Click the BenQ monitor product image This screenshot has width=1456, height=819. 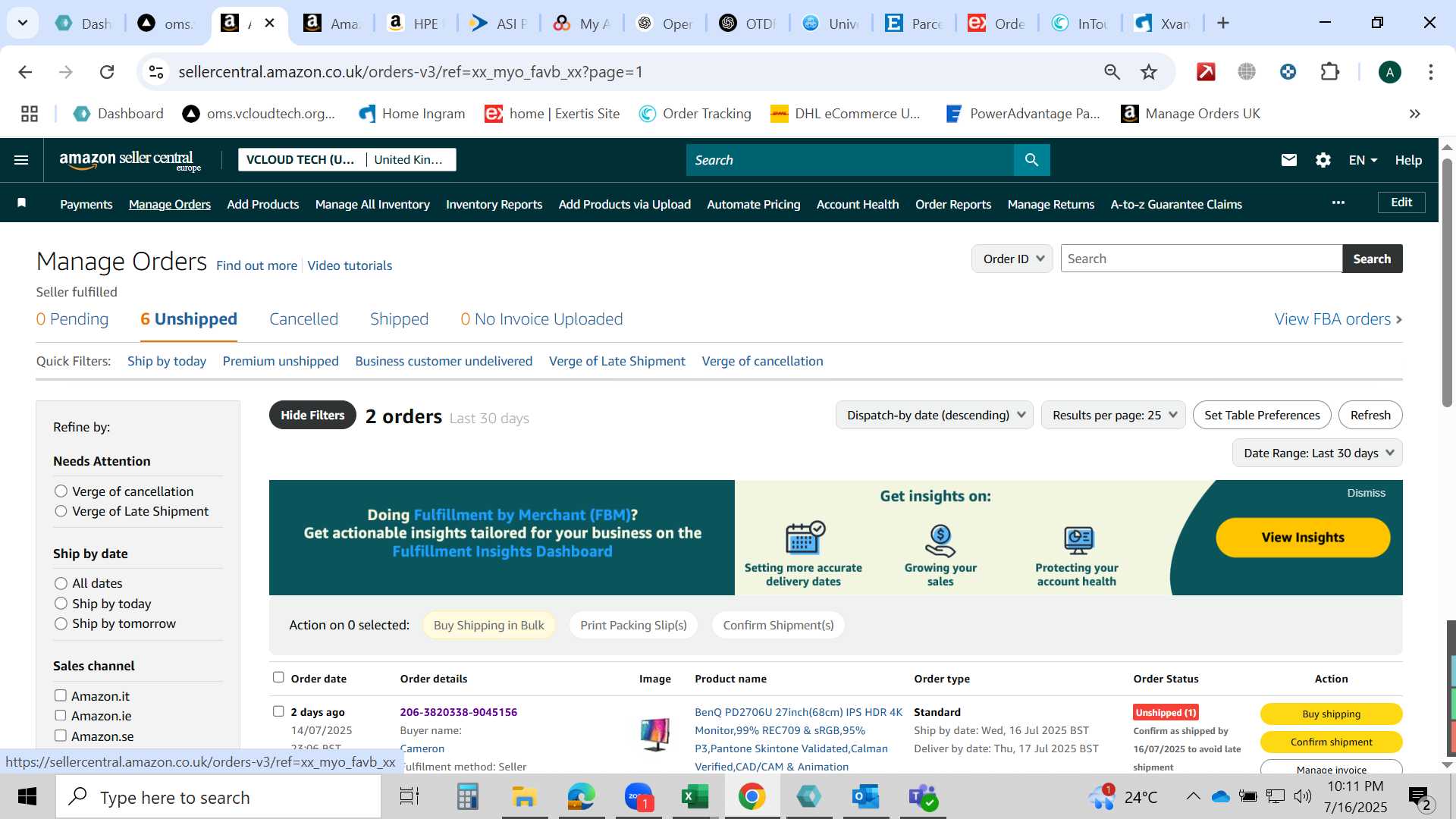coord(654,734)
